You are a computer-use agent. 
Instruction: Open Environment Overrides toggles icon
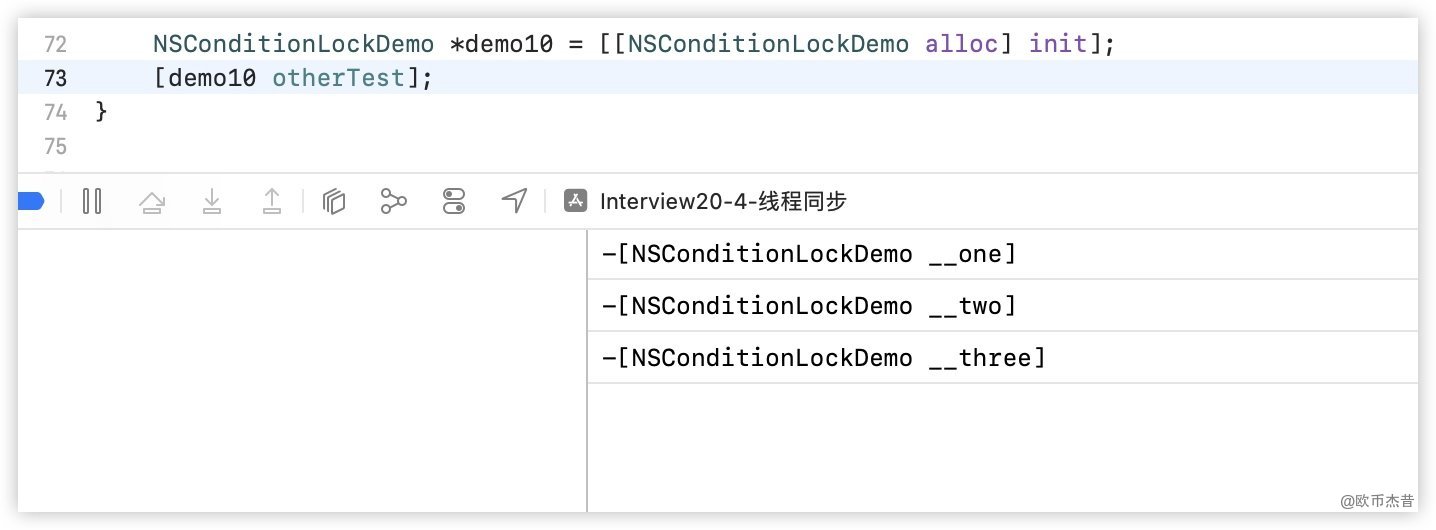click(x=454, y=202)
